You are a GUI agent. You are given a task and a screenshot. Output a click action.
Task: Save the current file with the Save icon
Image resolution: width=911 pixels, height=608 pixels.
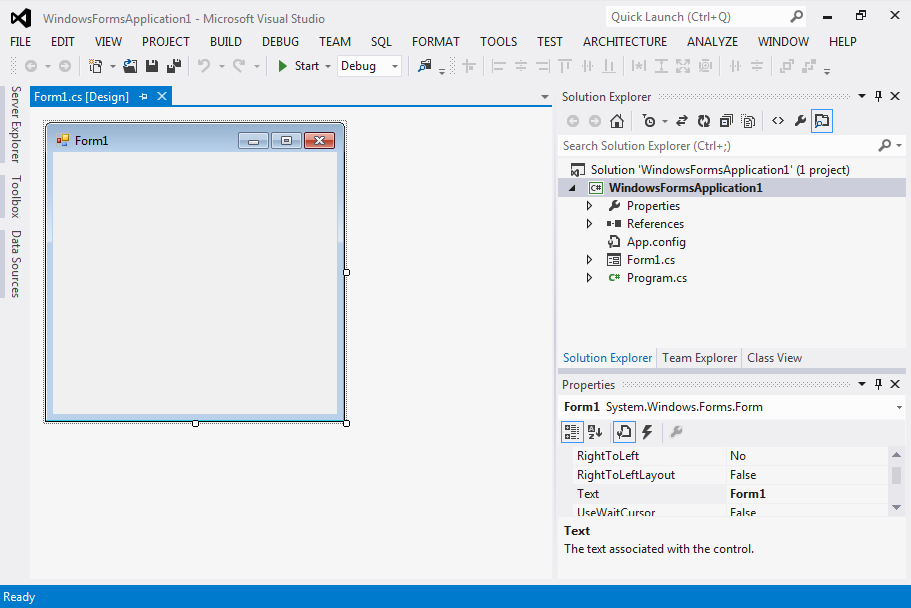click(152, 66)
